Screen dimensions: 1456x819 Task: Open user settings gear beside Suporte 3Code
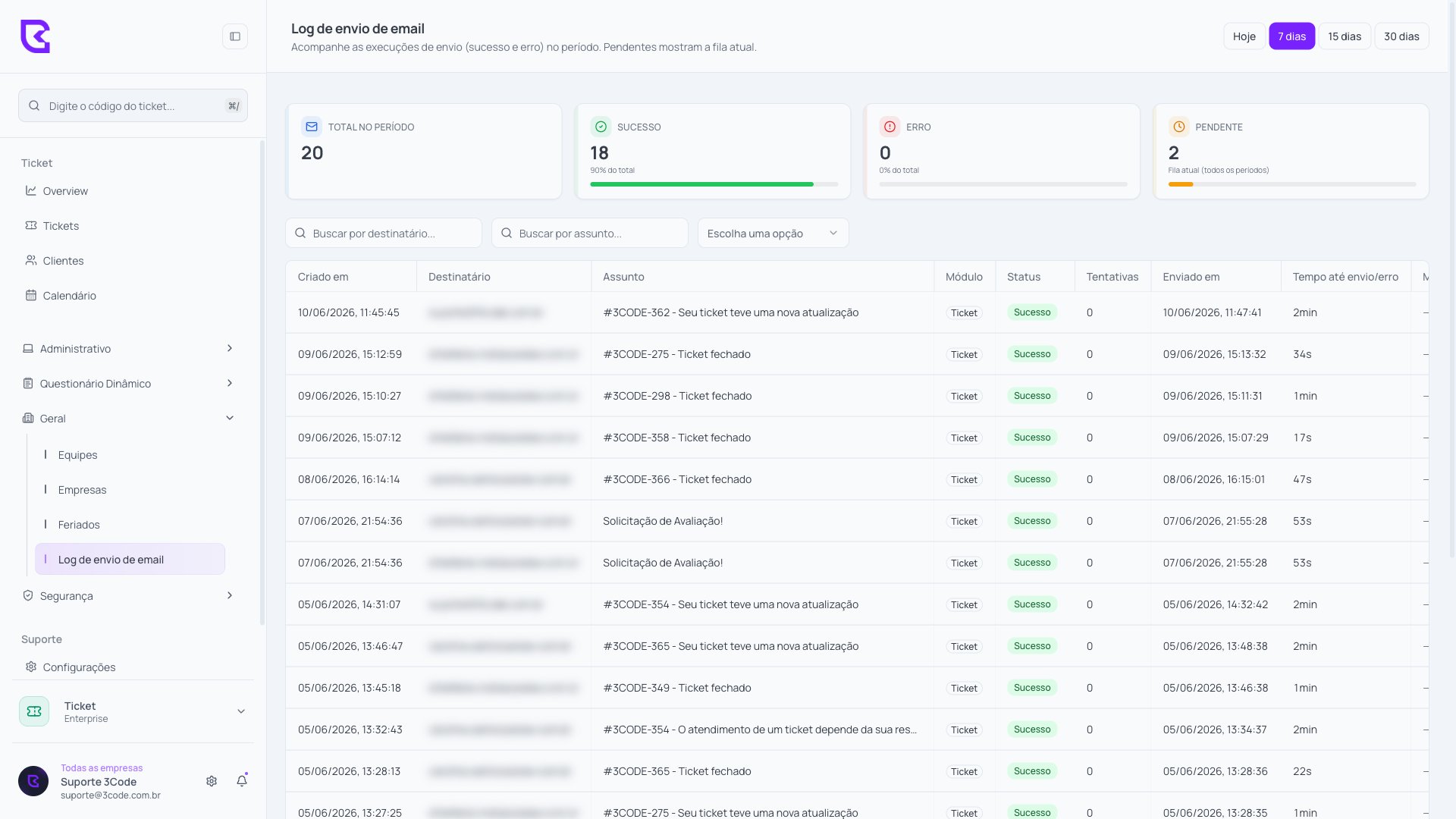[x=212, y=781]
